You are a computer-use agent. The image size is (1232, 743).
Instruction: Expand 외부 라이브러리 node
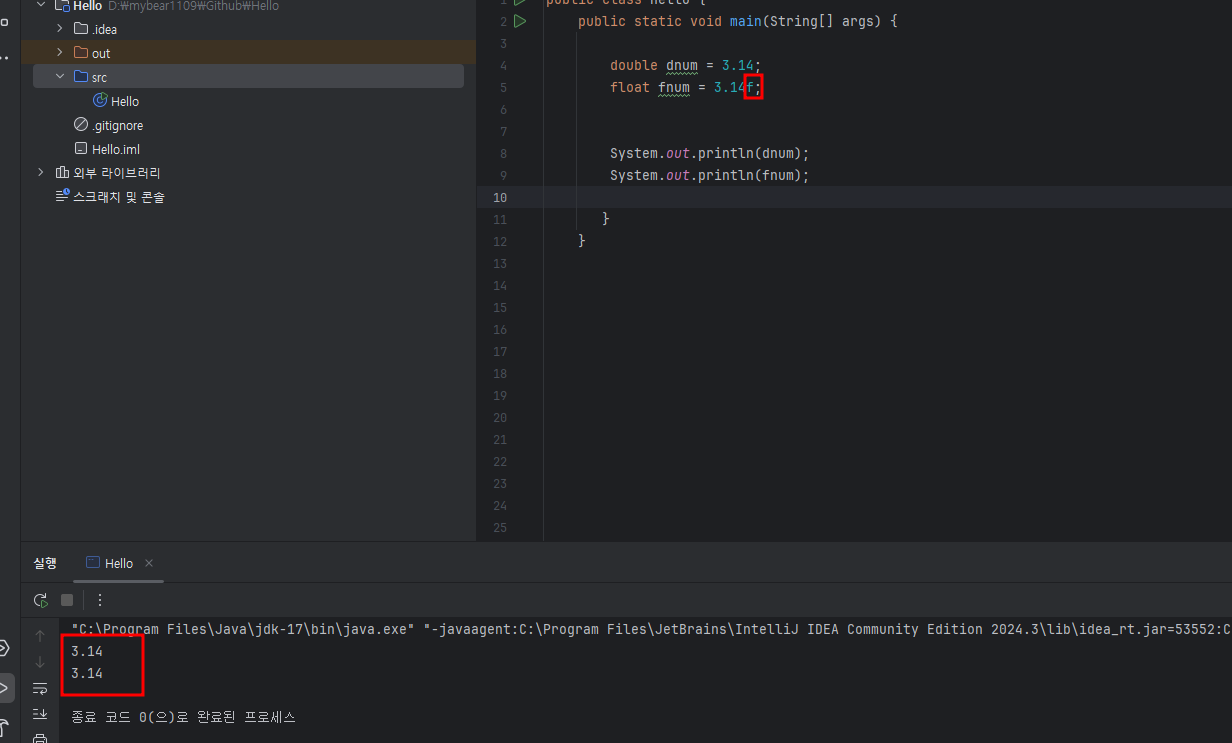pyautogui.click(x=41, y=173)
